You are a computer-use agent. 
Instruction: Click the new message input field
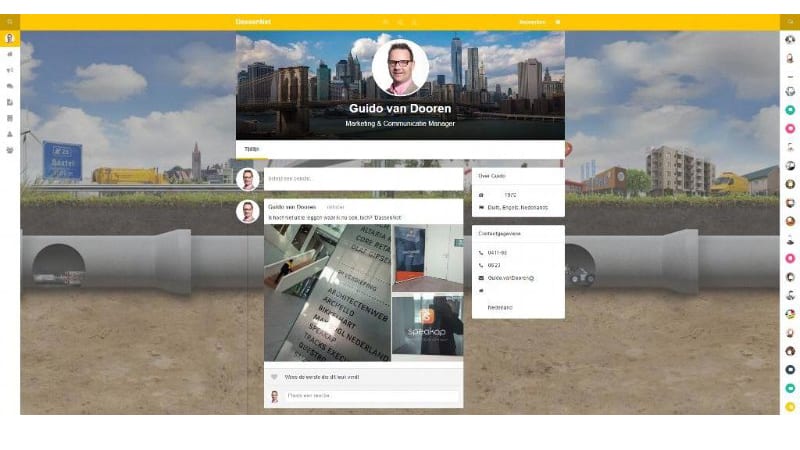[x=364, y=179]
